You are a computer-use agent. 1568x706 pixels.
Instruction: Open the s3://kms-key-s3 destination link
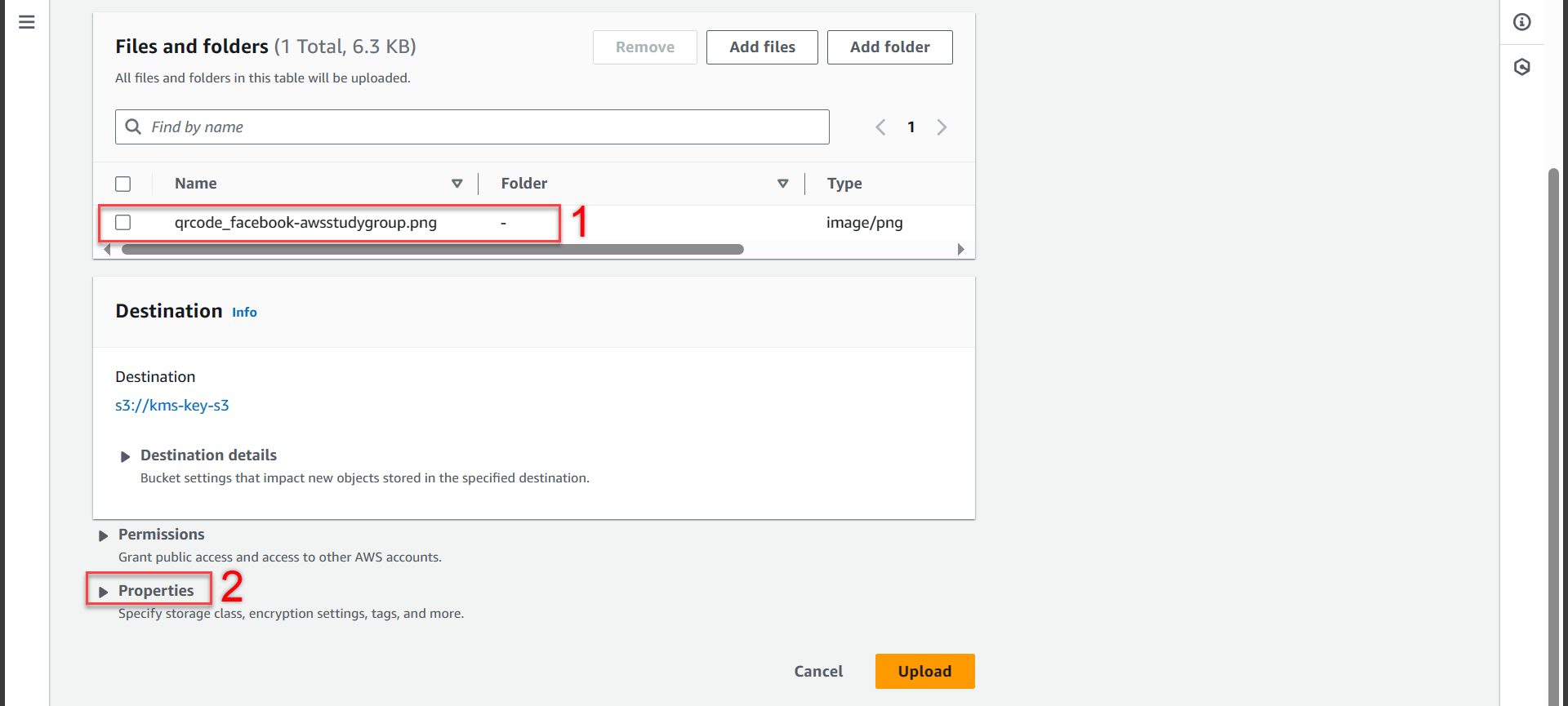pos(172,406)
